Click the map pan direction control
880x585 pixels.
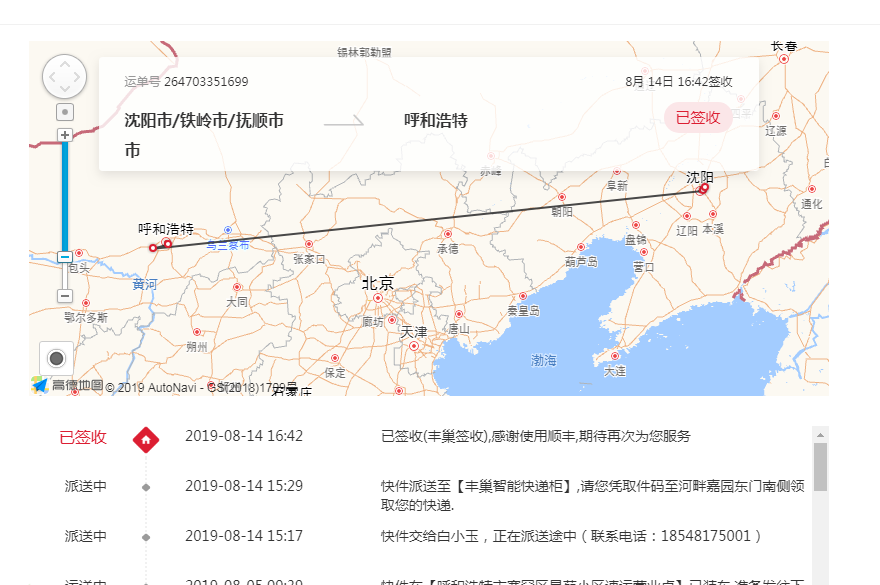(65, 76)
